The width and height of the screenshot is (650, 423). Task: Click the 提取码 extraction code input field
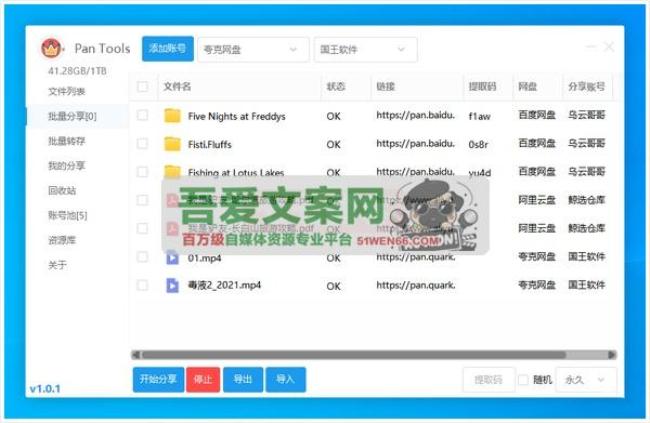(x=489, y=379)
